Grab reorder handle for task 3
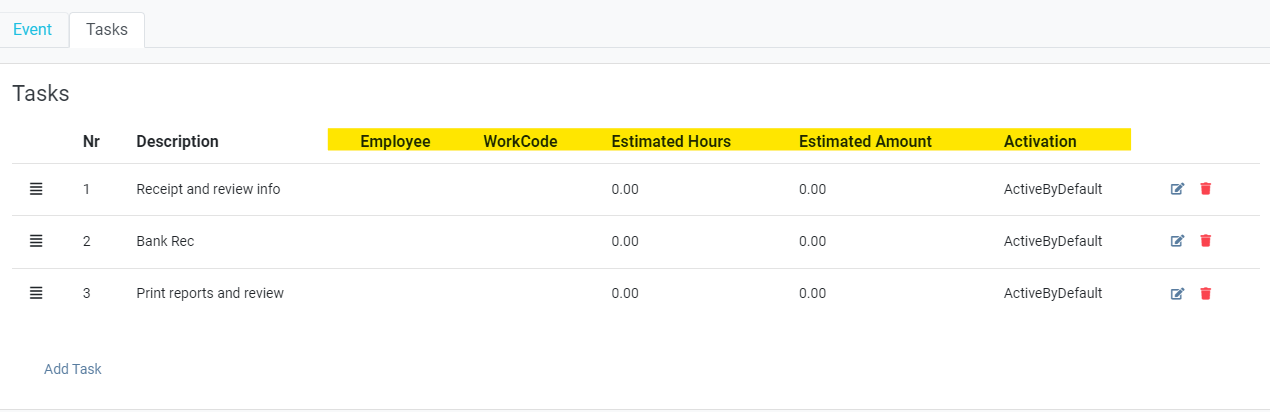 pos(36,293)
